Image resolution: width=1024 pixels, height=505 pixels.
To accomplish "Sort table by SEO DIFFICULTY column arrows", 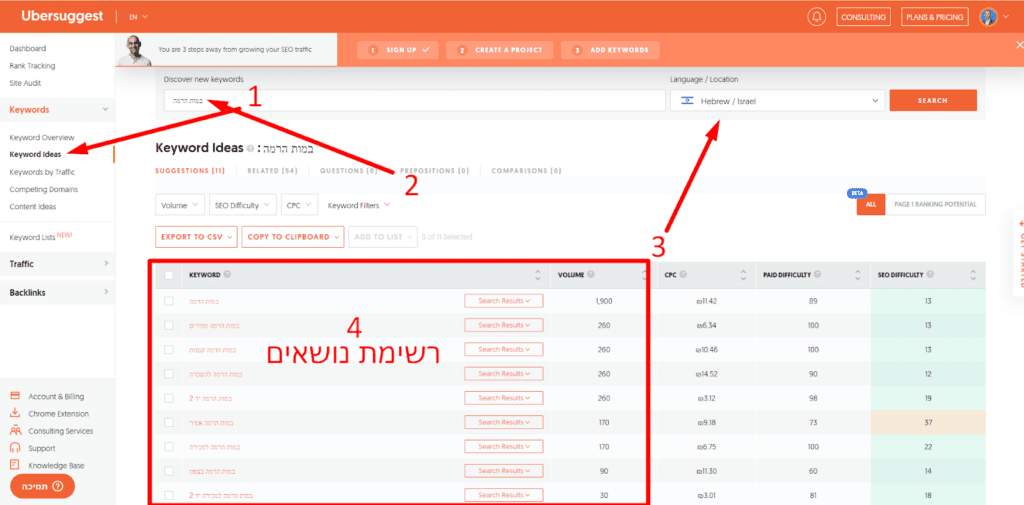I will (973, 275).
